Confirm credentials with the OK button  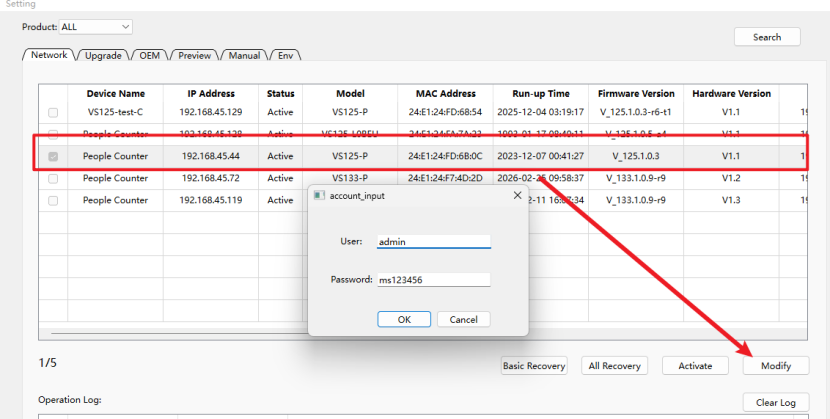click(x=404, y=320)
